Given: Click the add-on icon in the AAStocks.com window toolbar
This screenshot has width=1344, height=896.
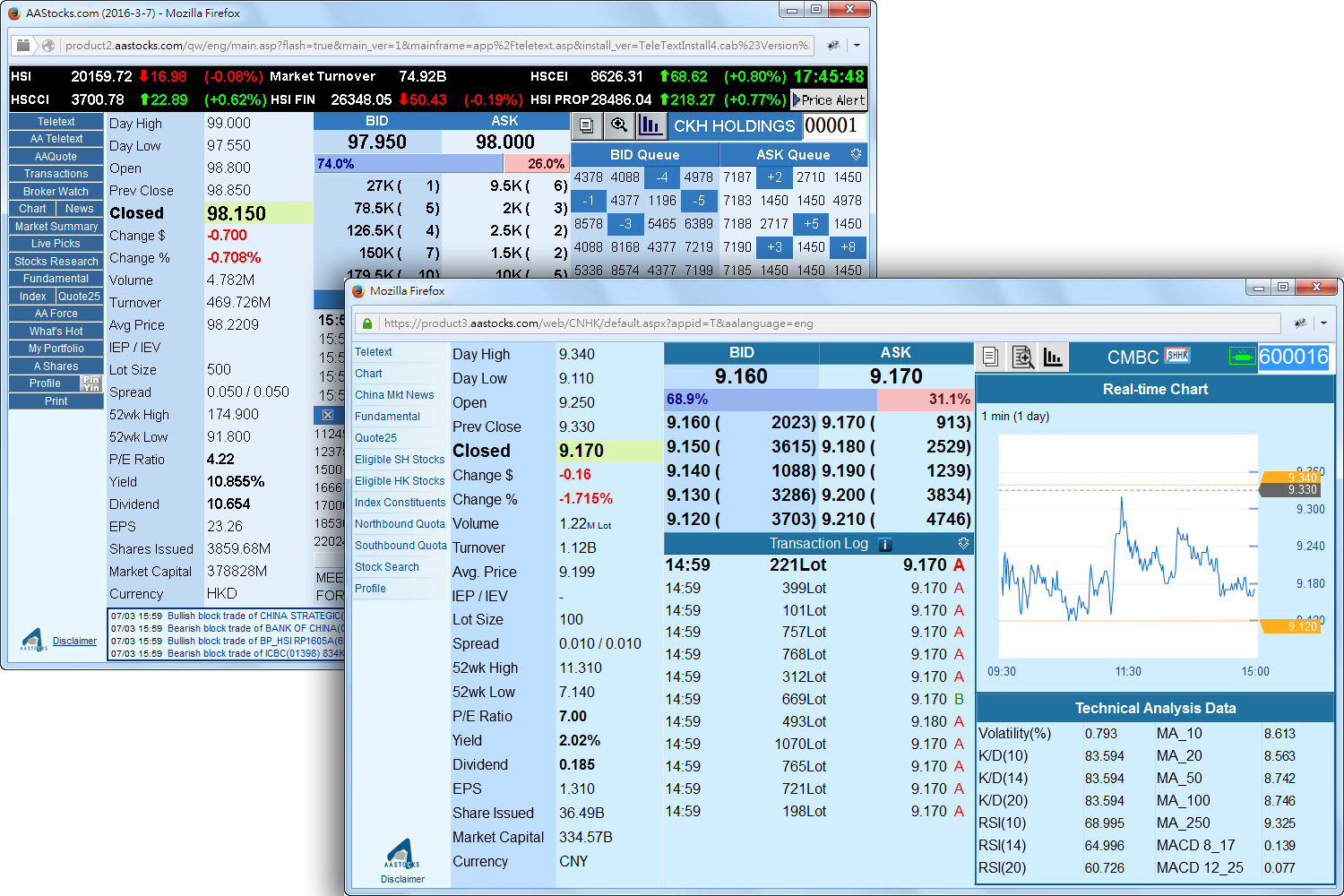Looking at the screenshot, I should pyautogui.click(x=832, y=45).
